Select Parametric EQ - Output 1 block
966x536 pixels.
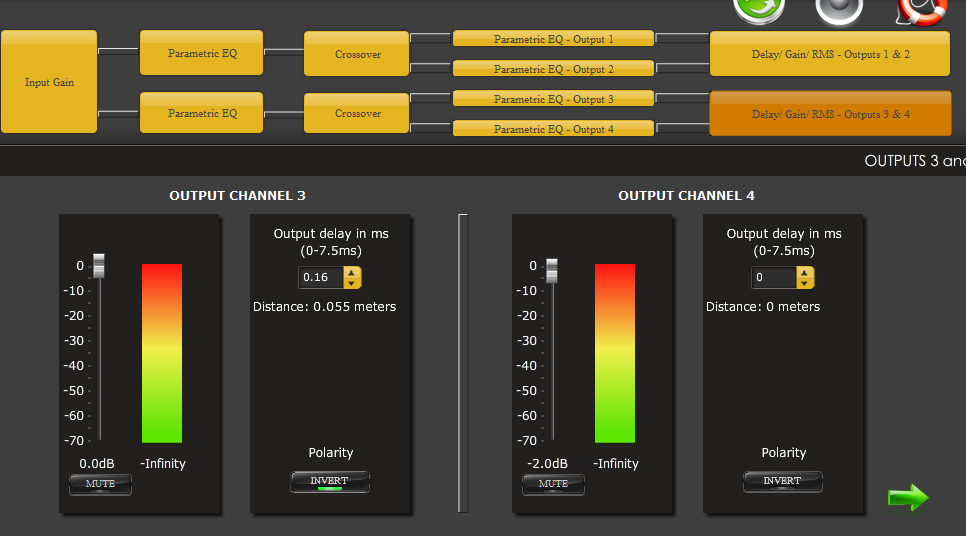553,39
